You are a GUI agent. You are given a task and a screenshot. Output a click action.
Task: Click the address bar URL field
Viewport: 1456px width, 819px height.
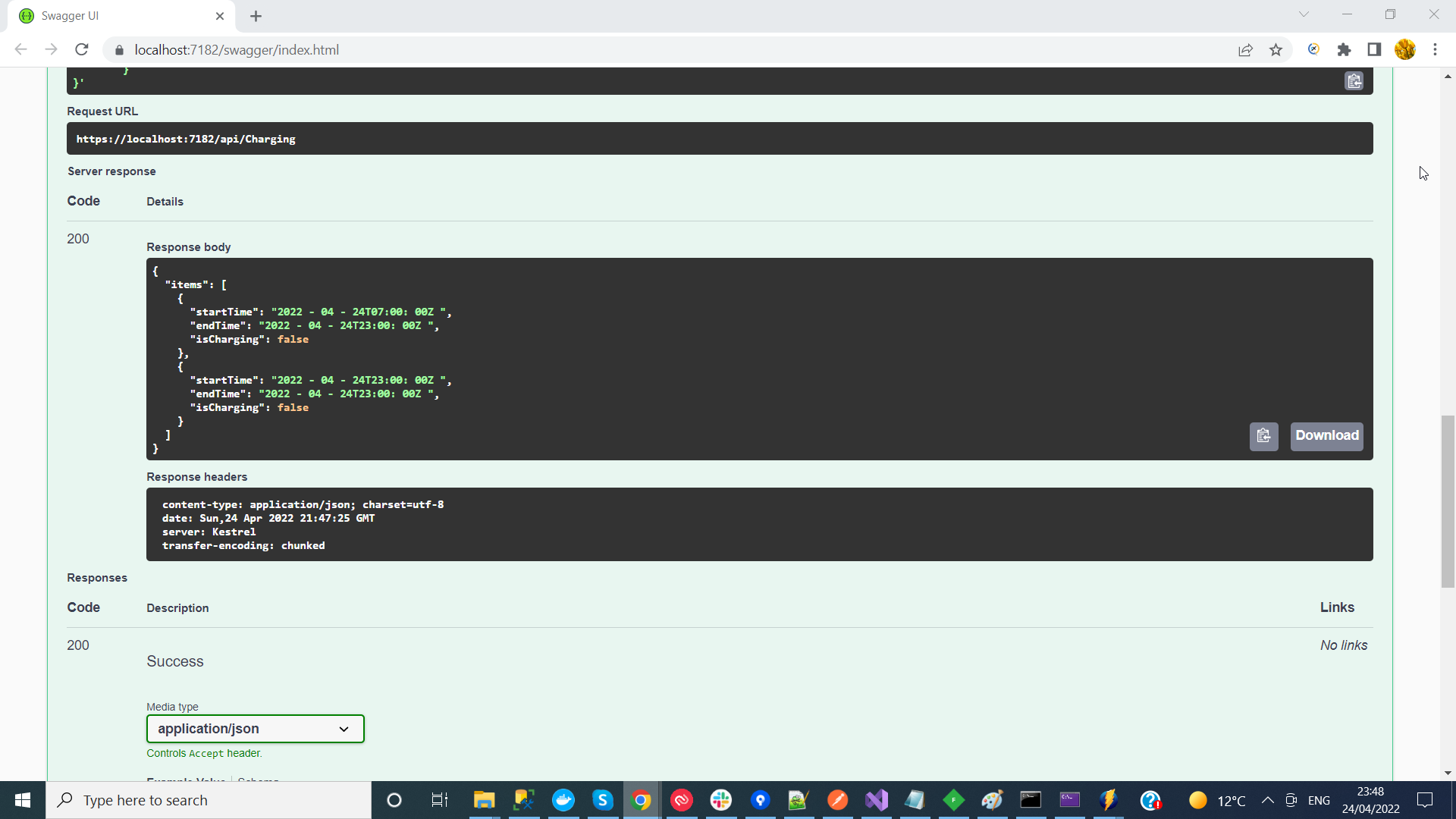click(x=667, y=50)
